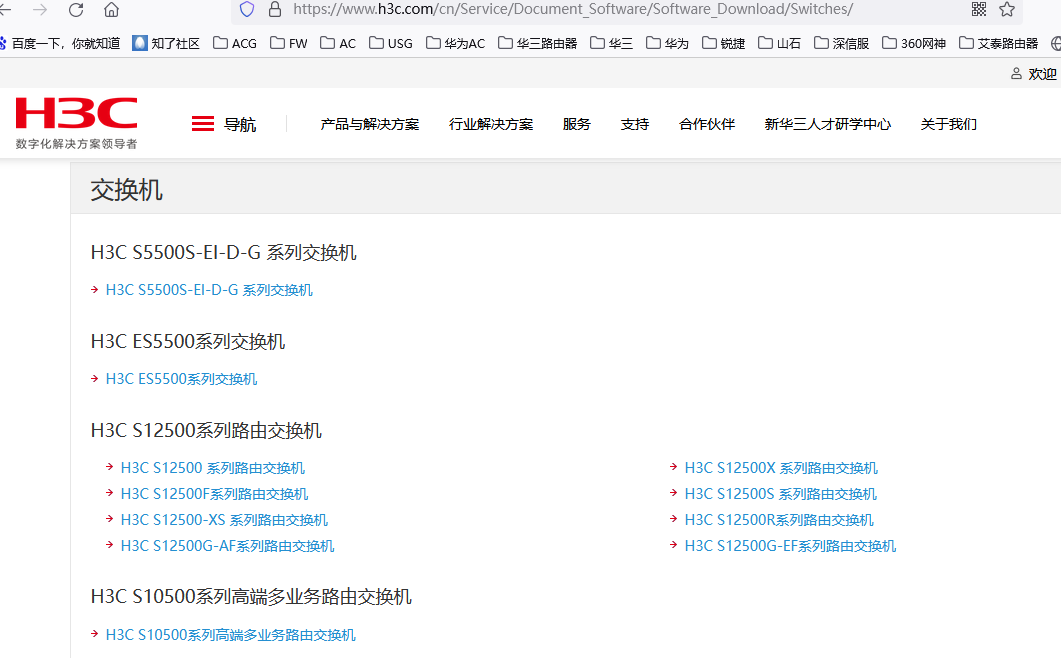Bookmark this page with the star icon
This screenshot has width=1061, height=658.
click(1007, 9)
